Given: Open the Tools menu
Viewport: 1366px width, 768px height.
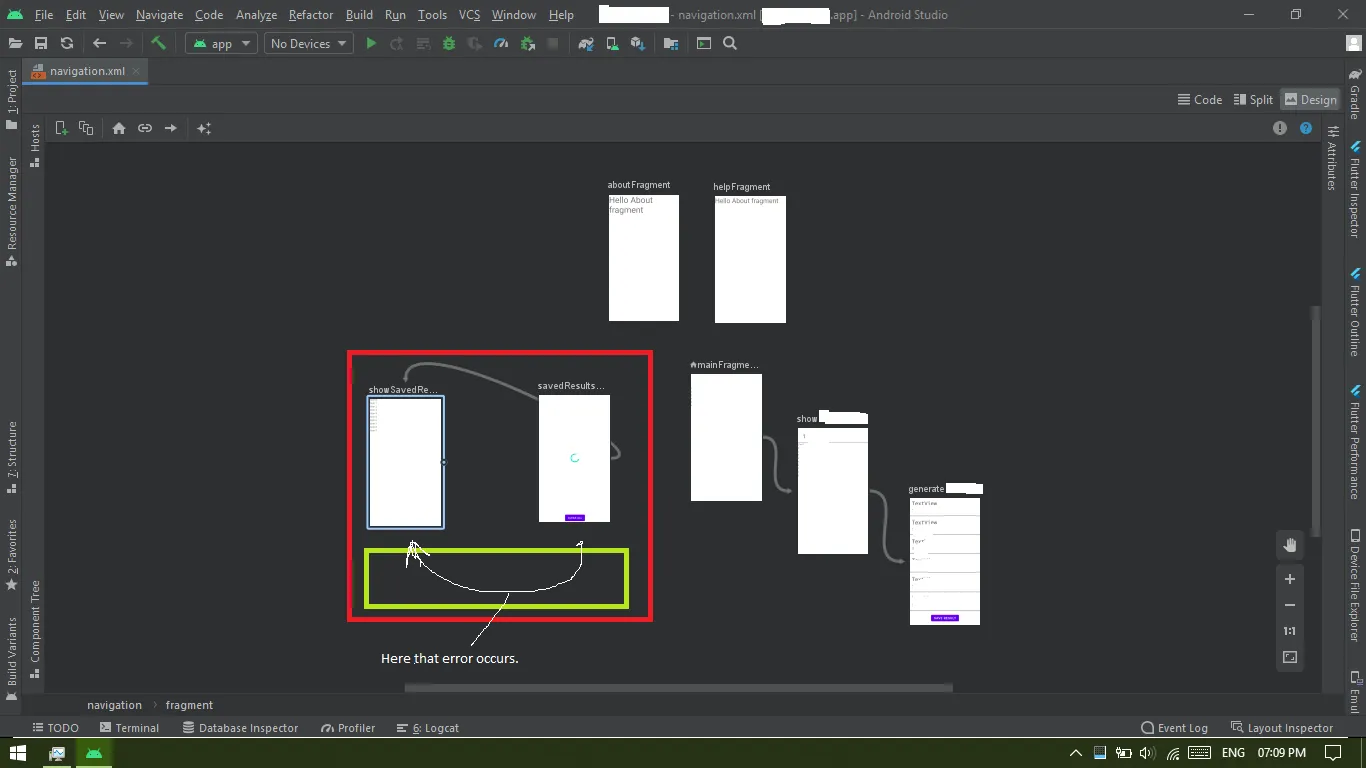Looking at the screenshot, I should point(432,15).
